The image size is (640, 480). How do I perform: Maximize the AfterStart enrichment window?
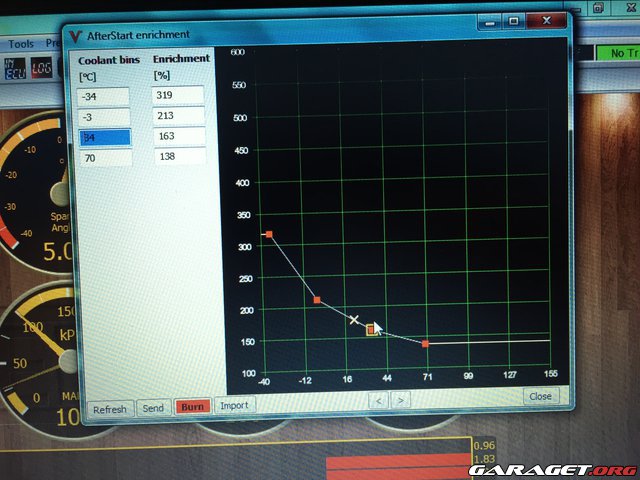point(513,20)
